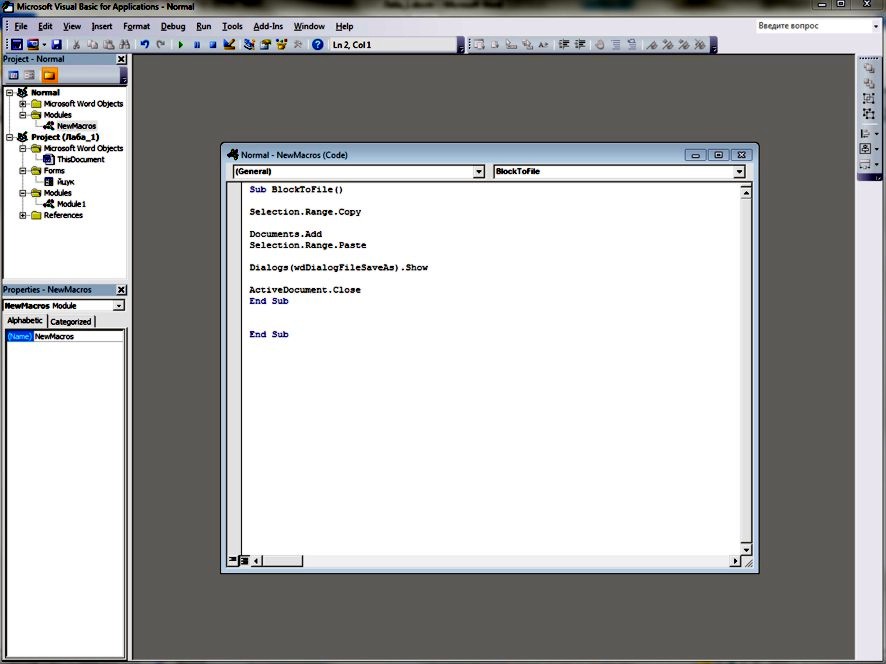Click List Properties/Methods icon in Edit toolbar
The width and height of the screenshot is (886, 664).
click(x=479, y=44)
